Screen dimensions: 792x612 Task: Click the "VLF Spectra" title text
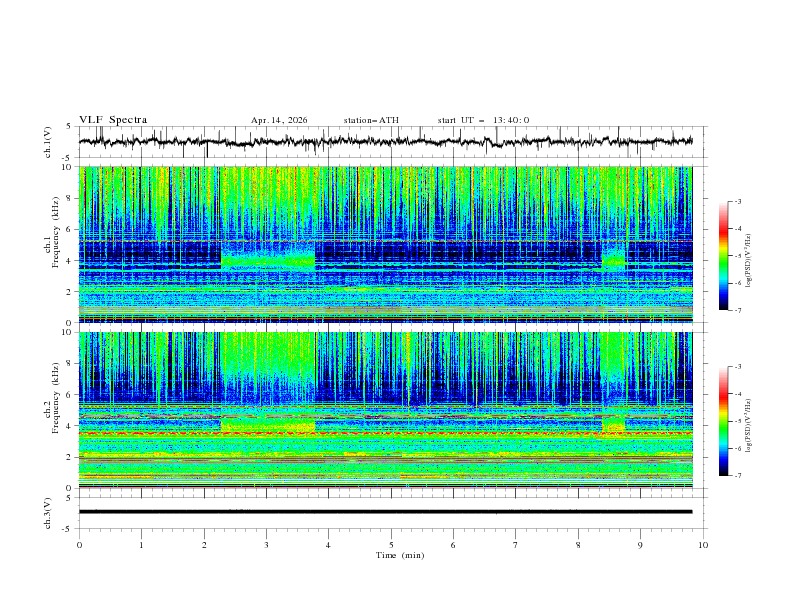pyautogui.click(x=113, y=120)
